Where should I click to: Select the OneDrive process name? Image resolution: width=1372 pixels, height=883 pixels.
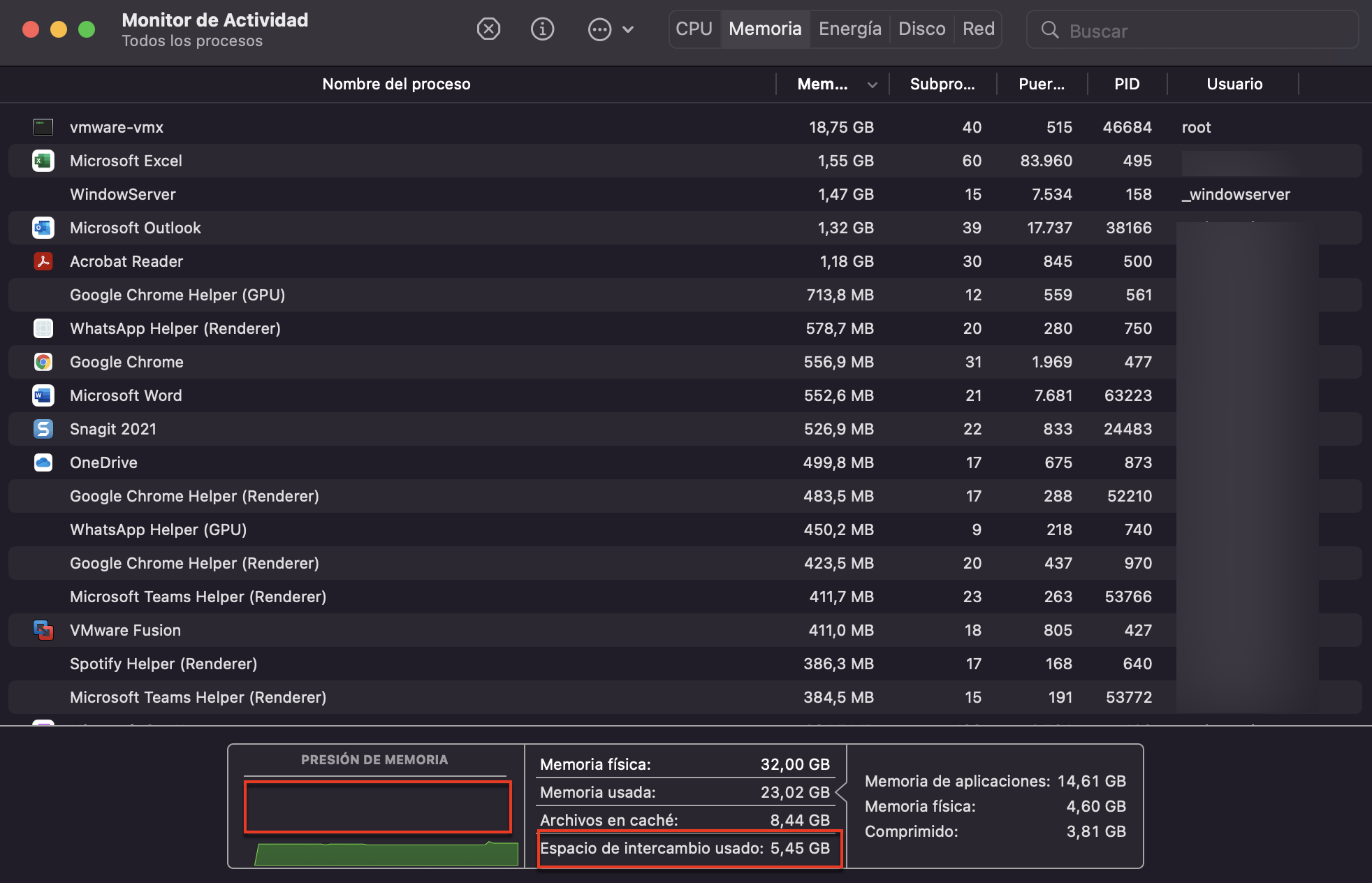(103, 462)
